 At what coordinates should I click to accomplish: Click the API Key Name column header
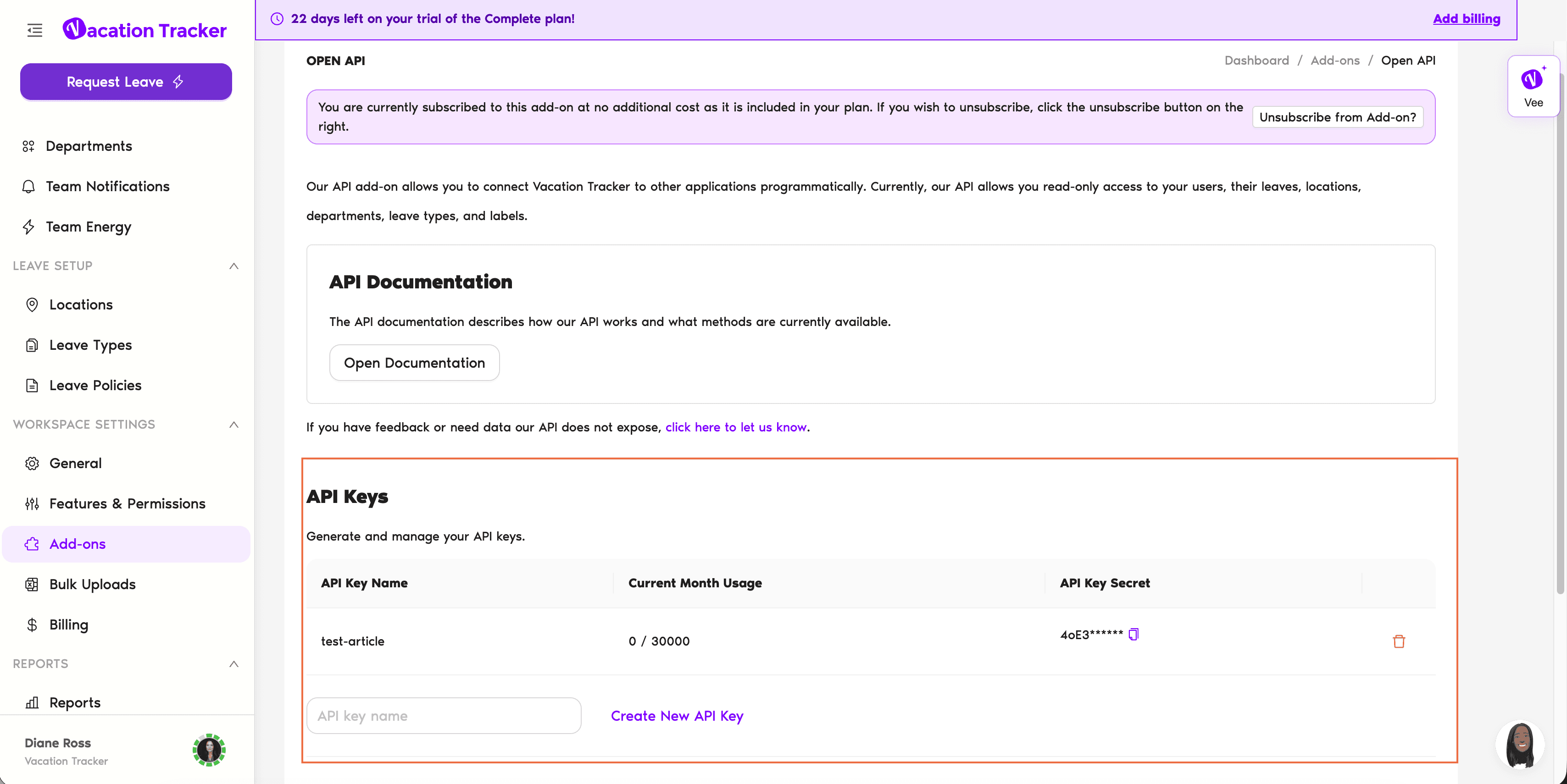pyautogui.click(x=364, y=583)
